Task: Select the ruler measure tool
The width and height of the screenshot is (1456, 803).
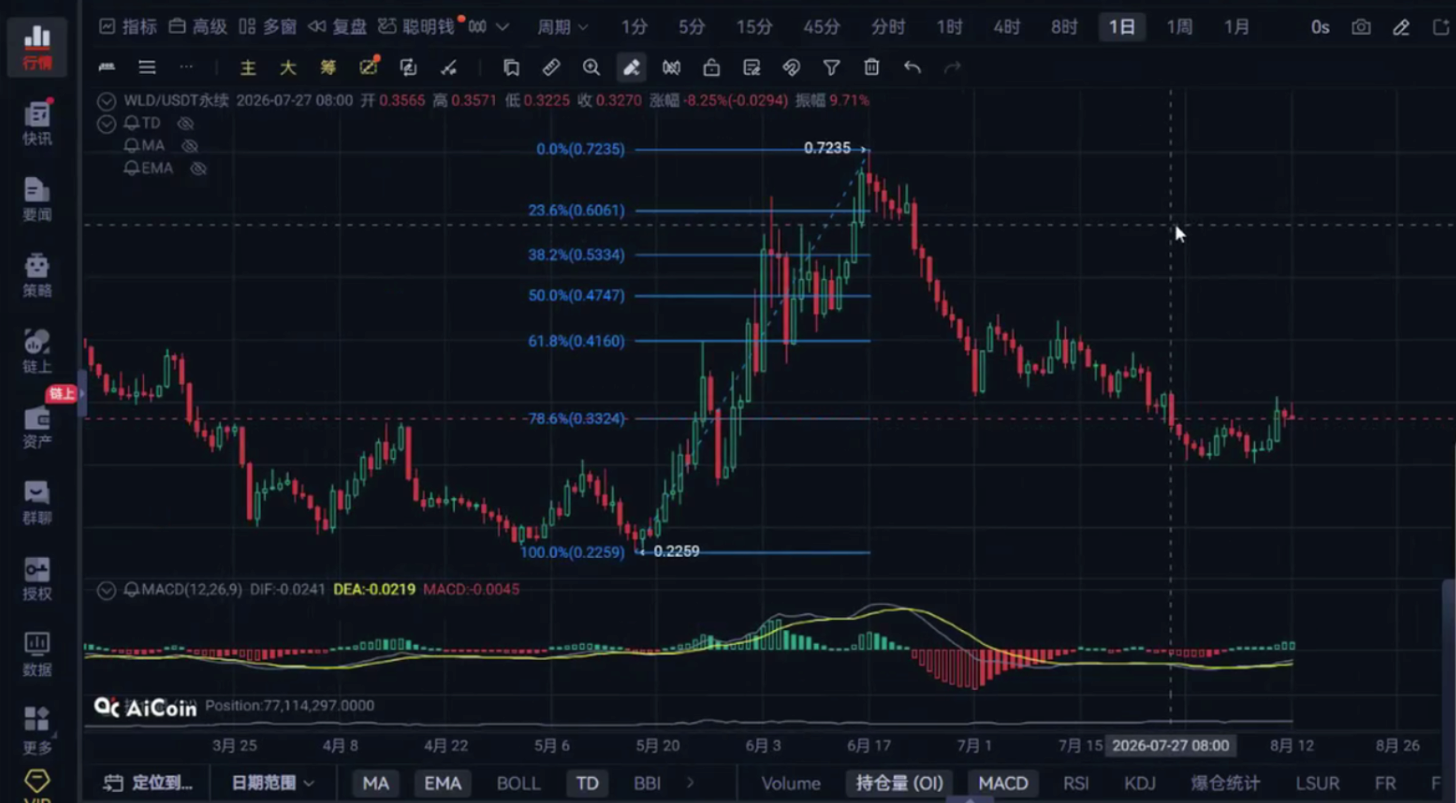Action: pos(551,67)
